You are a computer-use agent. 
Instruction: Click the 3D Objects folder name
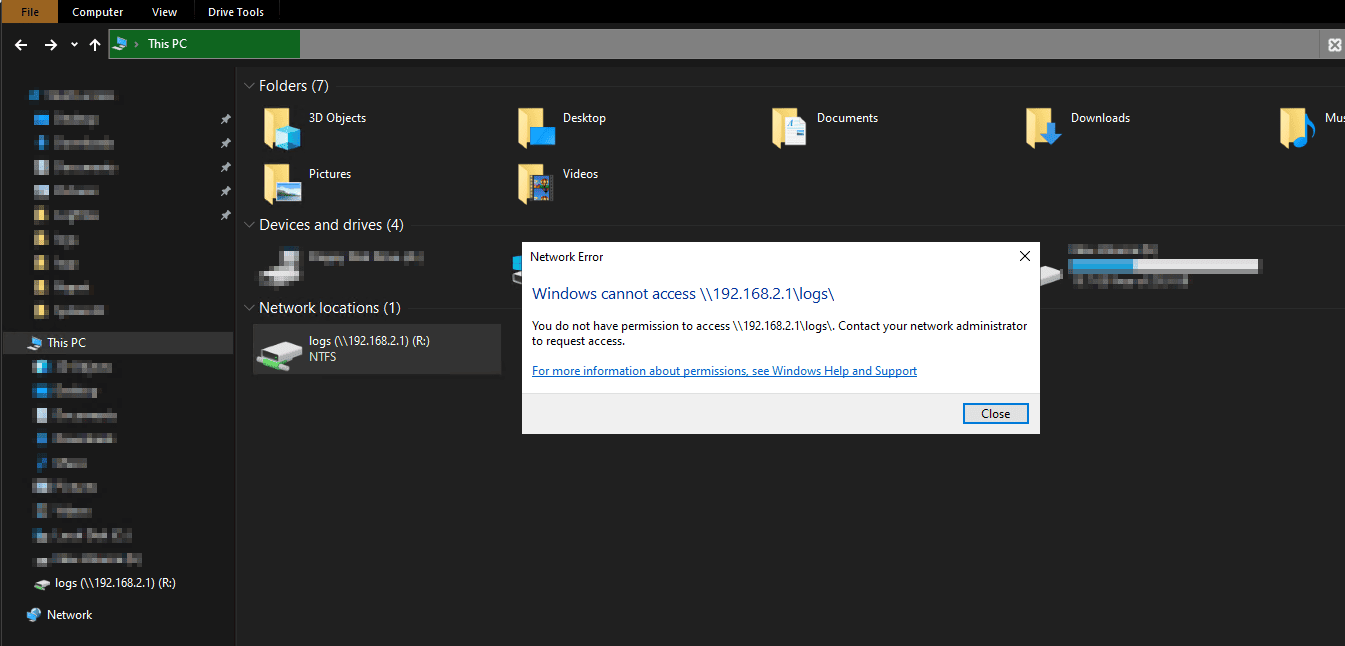[x=337, y=118]
